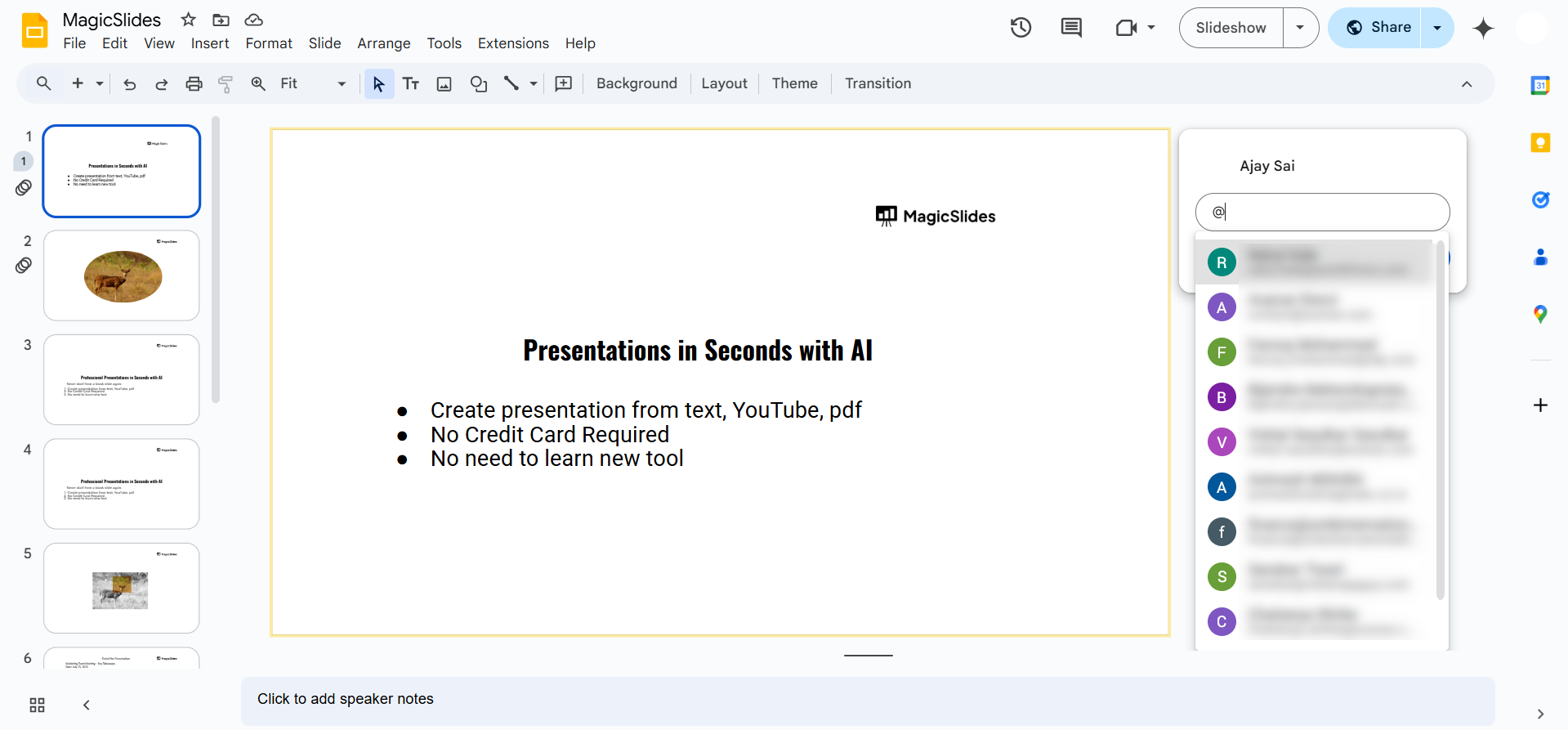The width and height of the screenshot is (1568, 730).
Task: Click the Theme button
Action: pyautogui.click(x=794, y=83)
